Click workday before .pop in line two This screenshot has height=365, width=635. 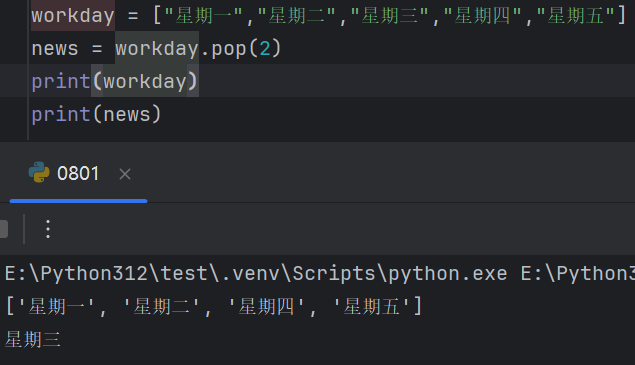point(157,49)
